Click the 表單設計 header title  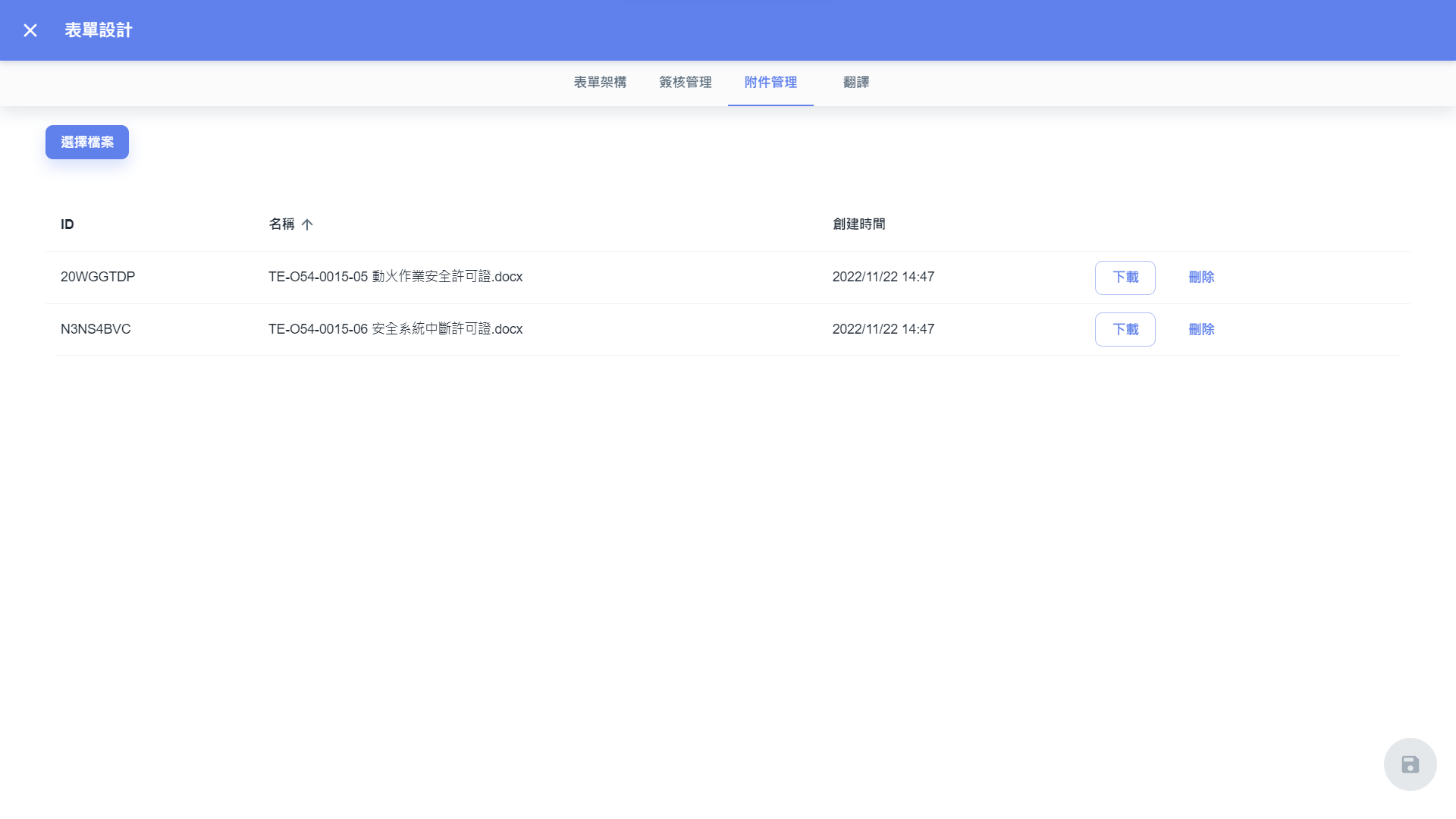(99, 30)
